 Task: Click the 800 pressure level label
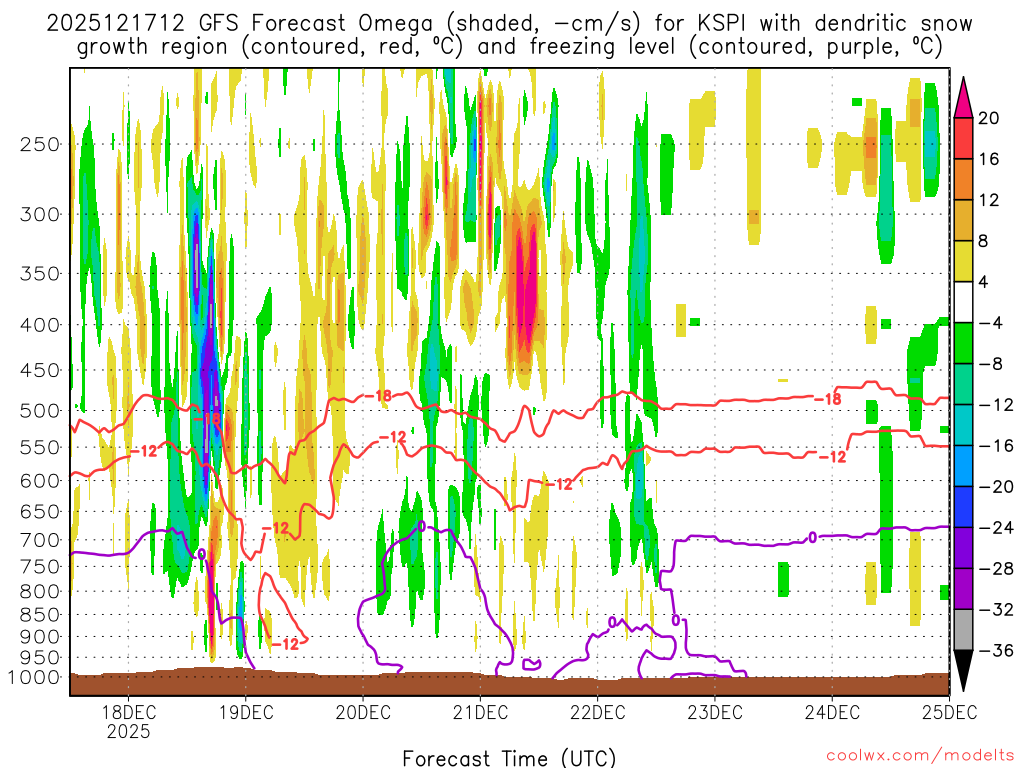coord(40,591)
